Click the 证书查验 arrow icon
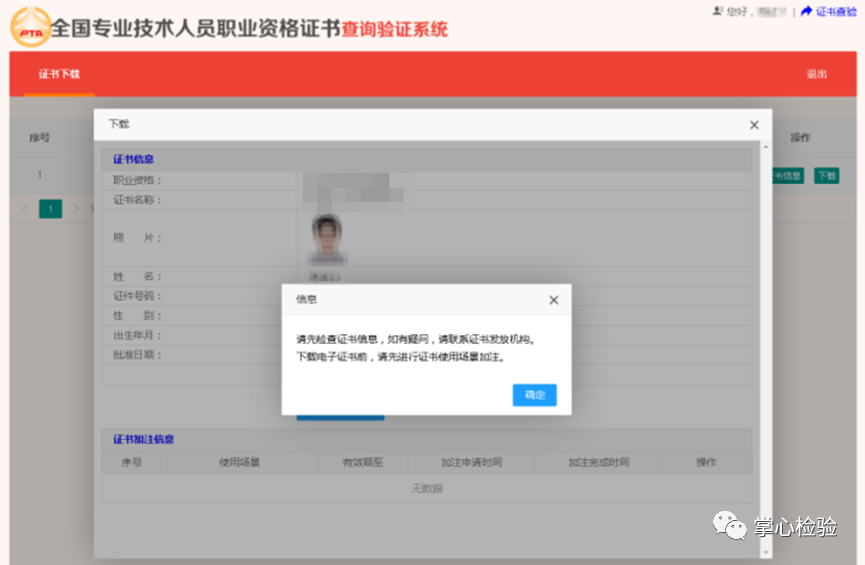865x565 pixels. pyautogui.click(x=806, y=12)
